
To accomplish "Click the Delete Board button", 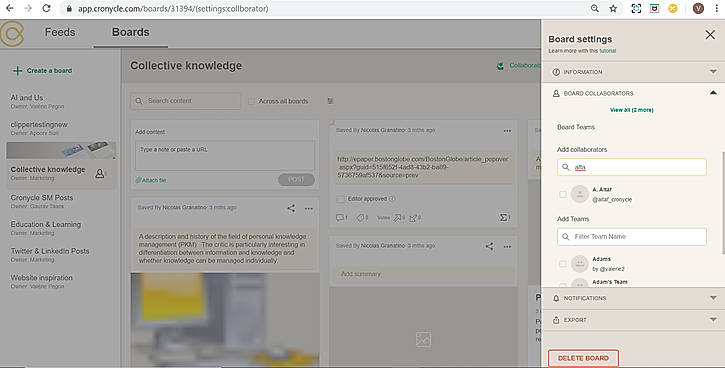I will pyautogui.click(x=583, y=358).
